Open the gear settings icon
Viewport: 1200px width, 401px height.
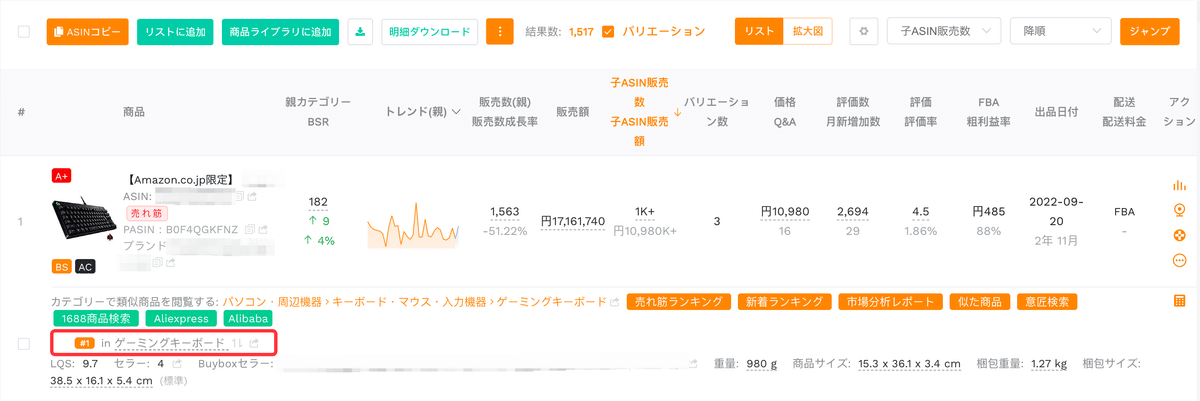[x=863, y=32]
